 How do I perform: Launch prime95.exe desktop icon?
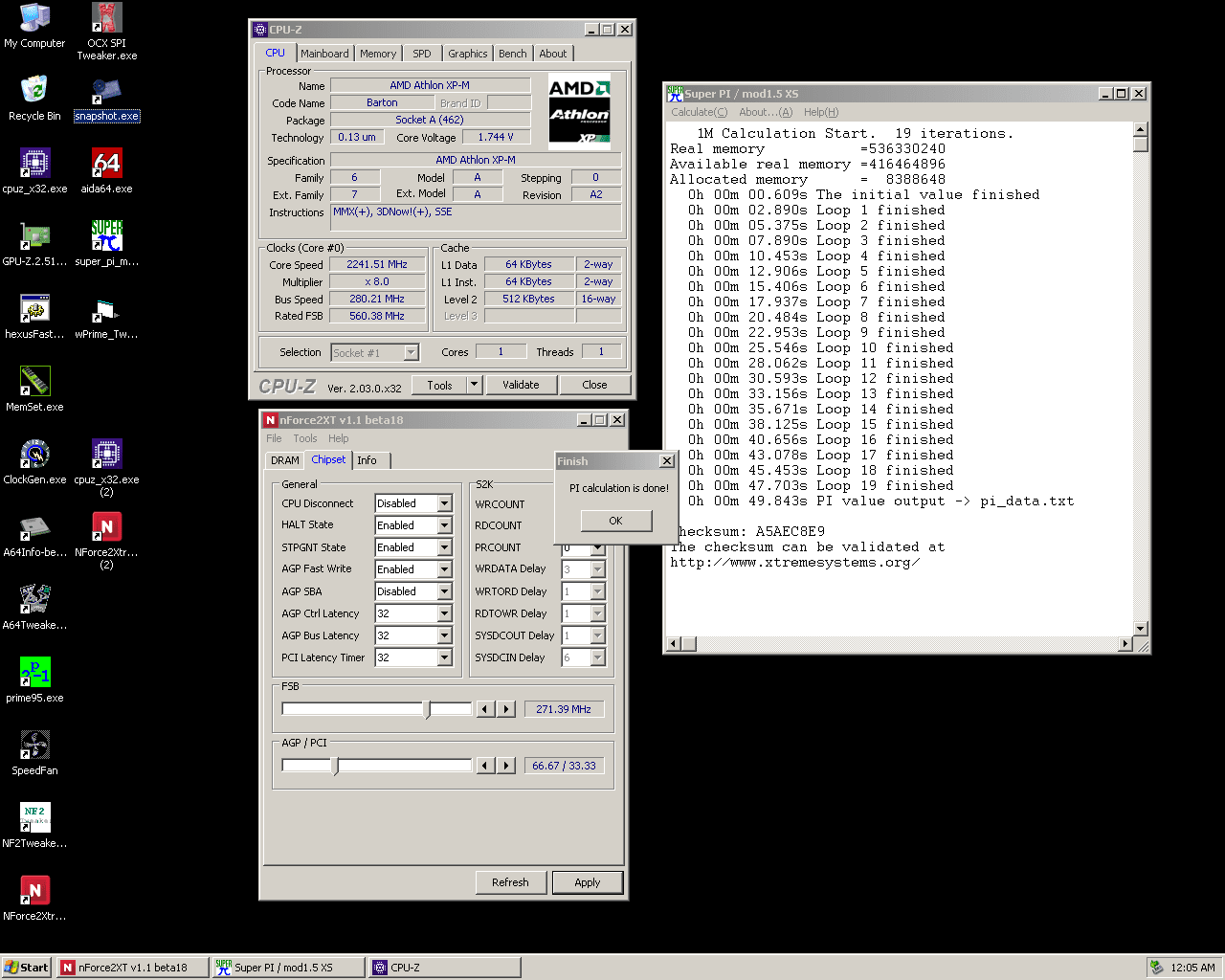(34, 681)
